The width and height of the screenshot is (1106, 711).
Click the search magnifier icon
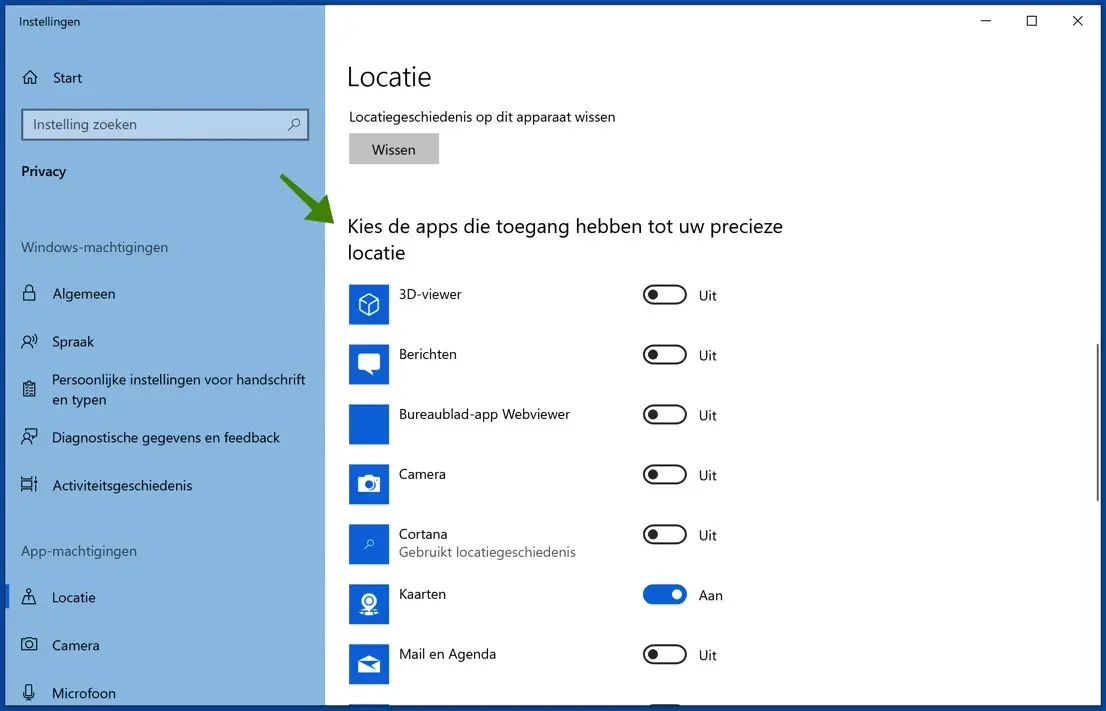294,125
